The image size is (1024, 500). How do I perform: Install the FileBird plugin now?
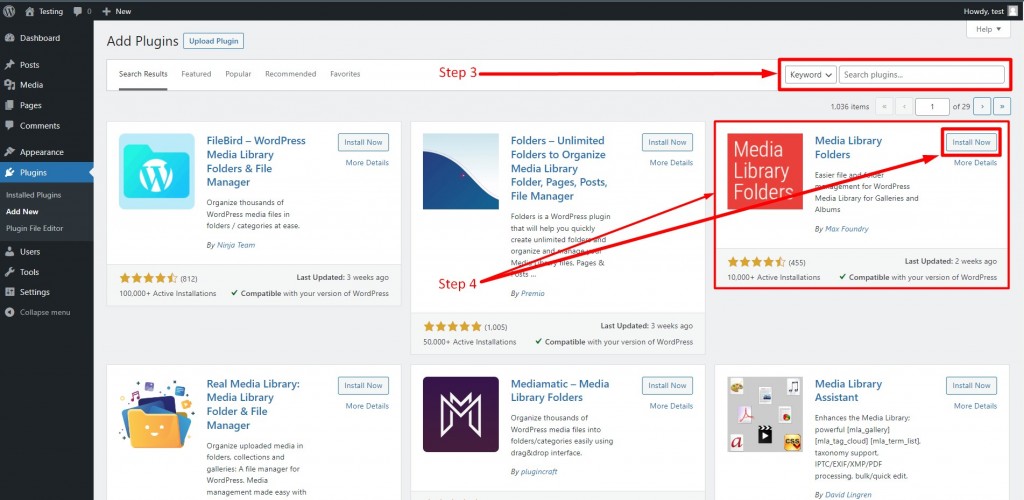tap(364, 142)
